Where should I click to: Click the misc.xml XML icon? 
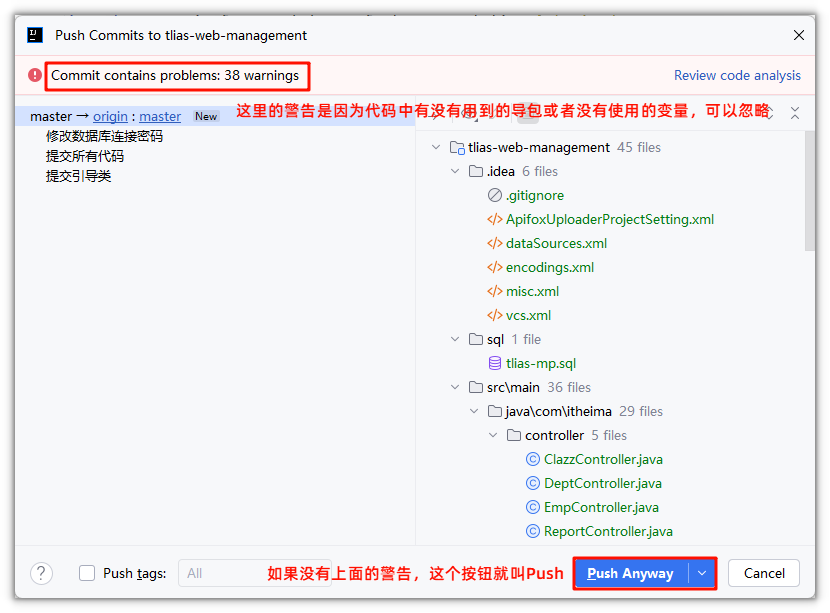(494, 291)
